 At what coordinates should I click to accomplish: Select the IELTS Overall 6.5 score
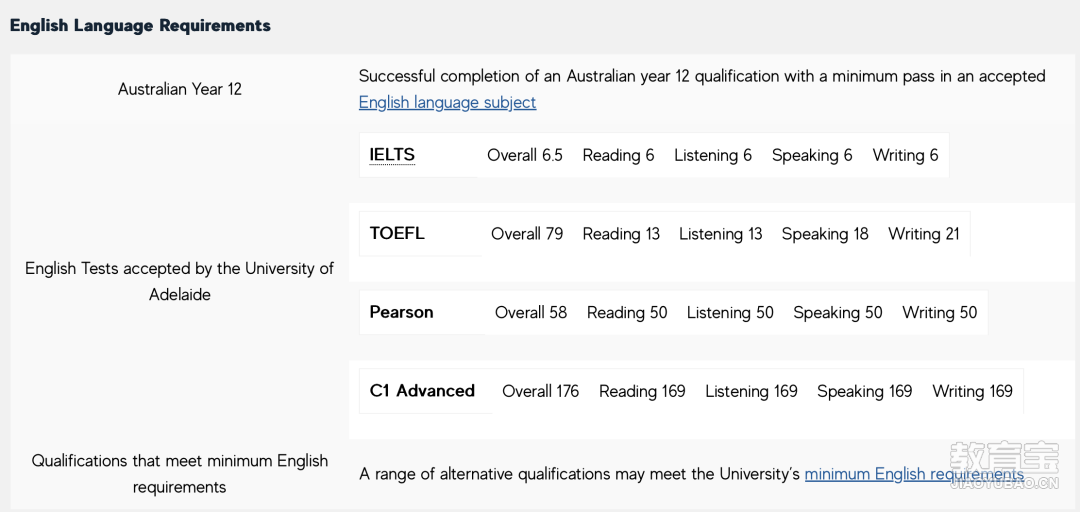(x=525, y=155)
